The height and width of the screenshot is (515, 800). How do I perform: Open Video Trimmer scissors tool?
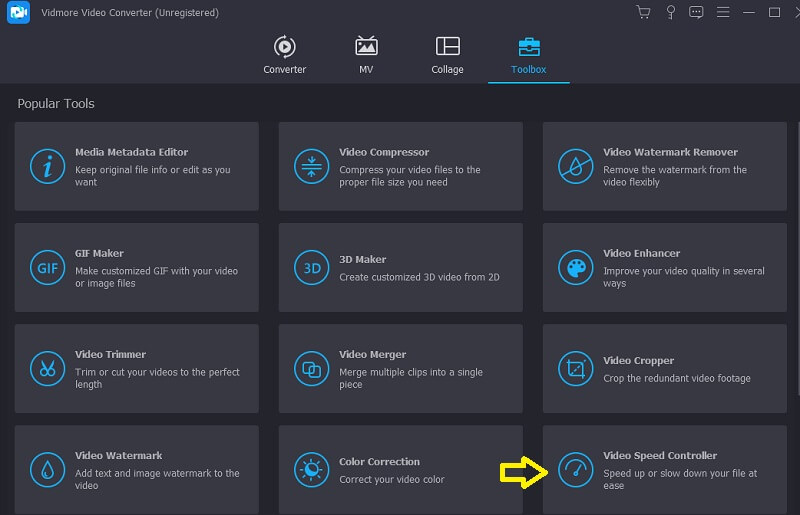(x=47, y=369)
